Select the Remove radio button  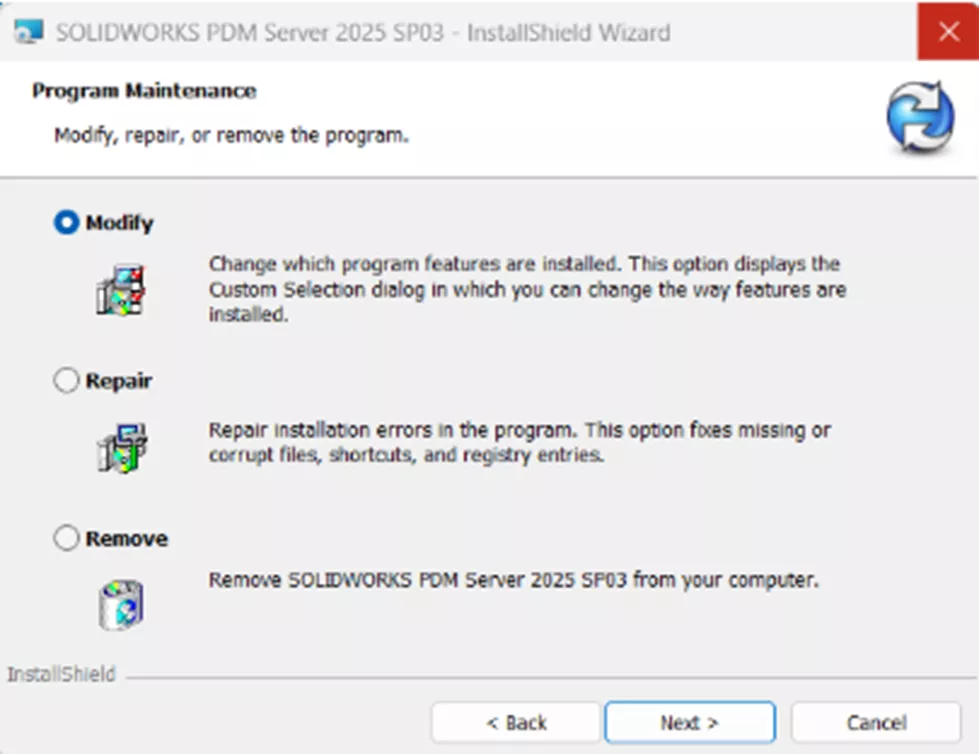65,538
